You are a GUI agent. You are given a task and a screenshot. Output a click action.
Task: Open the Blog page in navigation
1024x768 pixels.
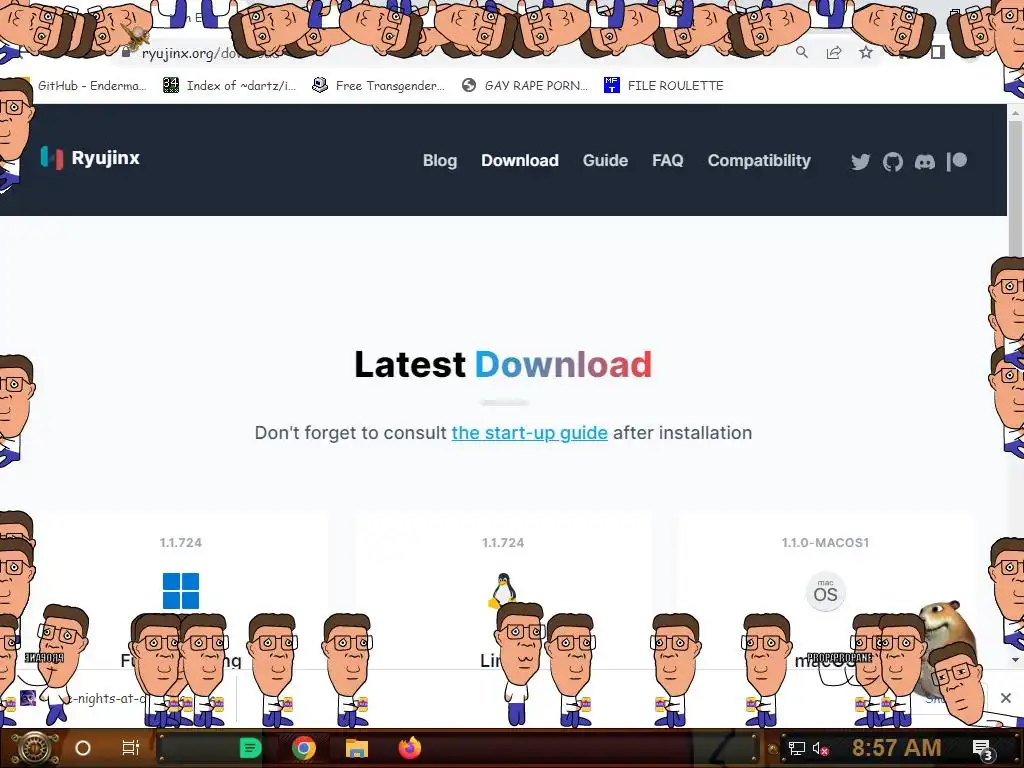click(x=440, y=161)
